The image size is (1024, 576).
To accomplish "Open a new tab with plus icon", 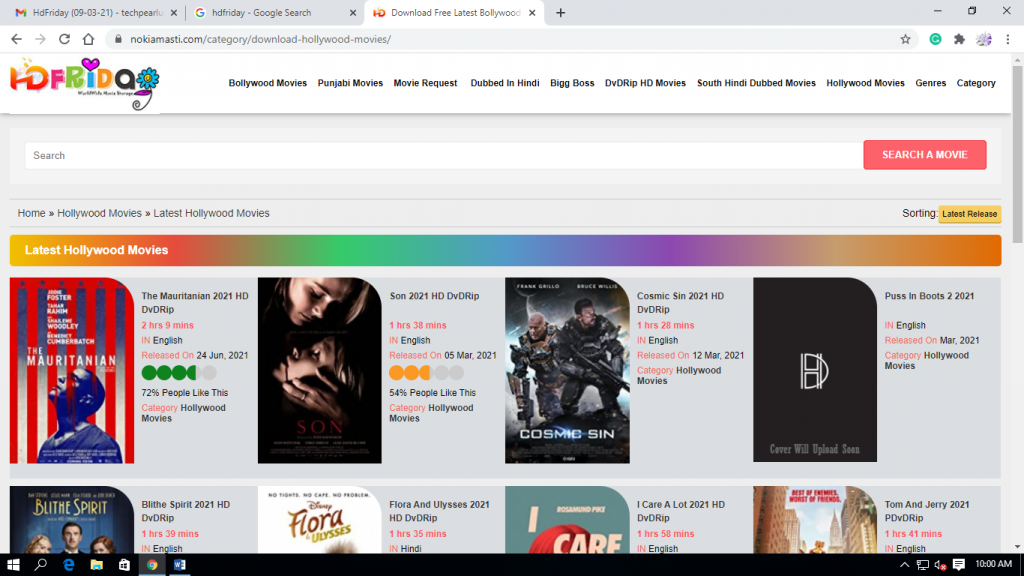I will 560,12.
